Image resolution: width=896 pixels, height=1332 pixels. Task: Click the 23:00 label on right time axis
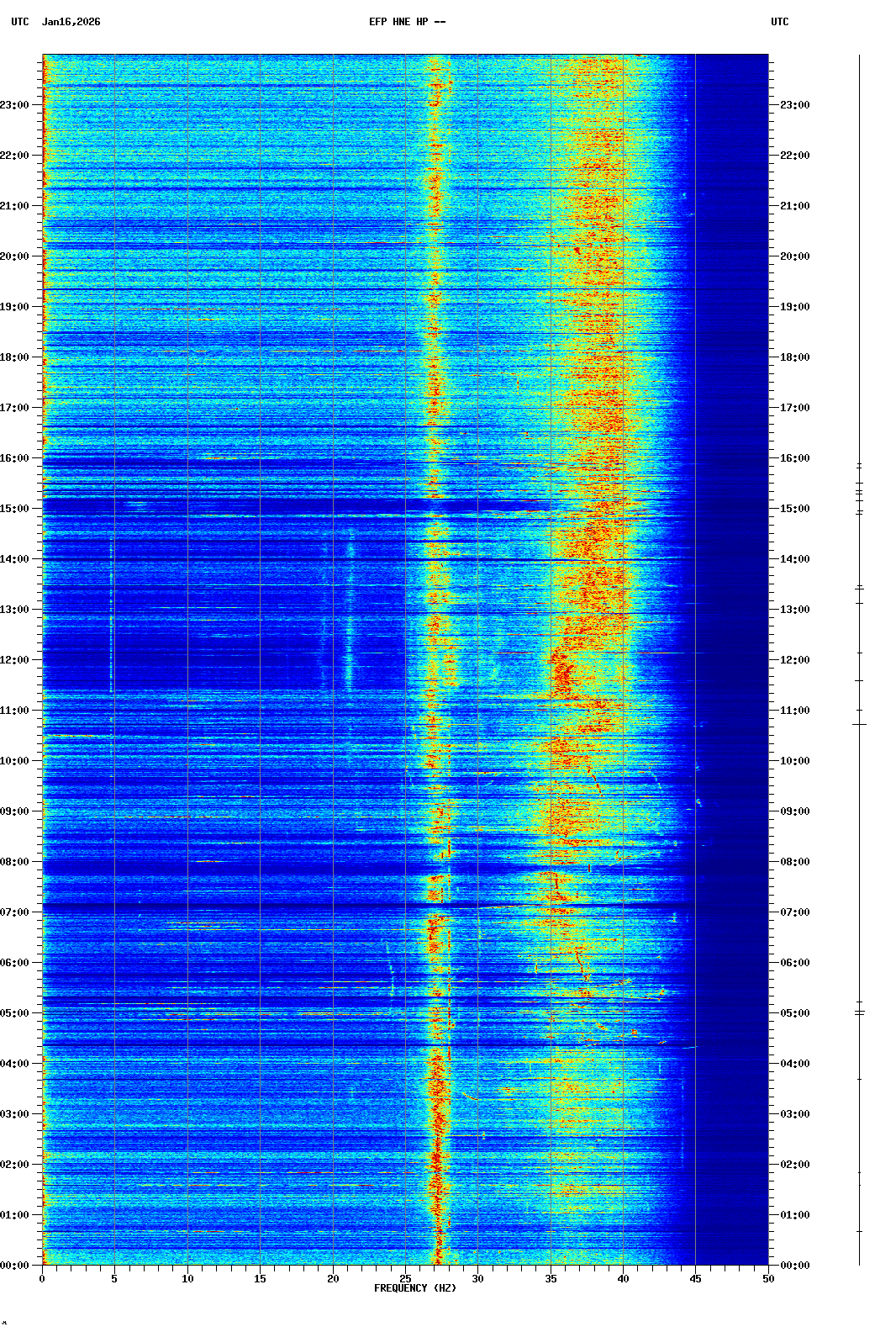pyautogui.click(x=794, y=105)
